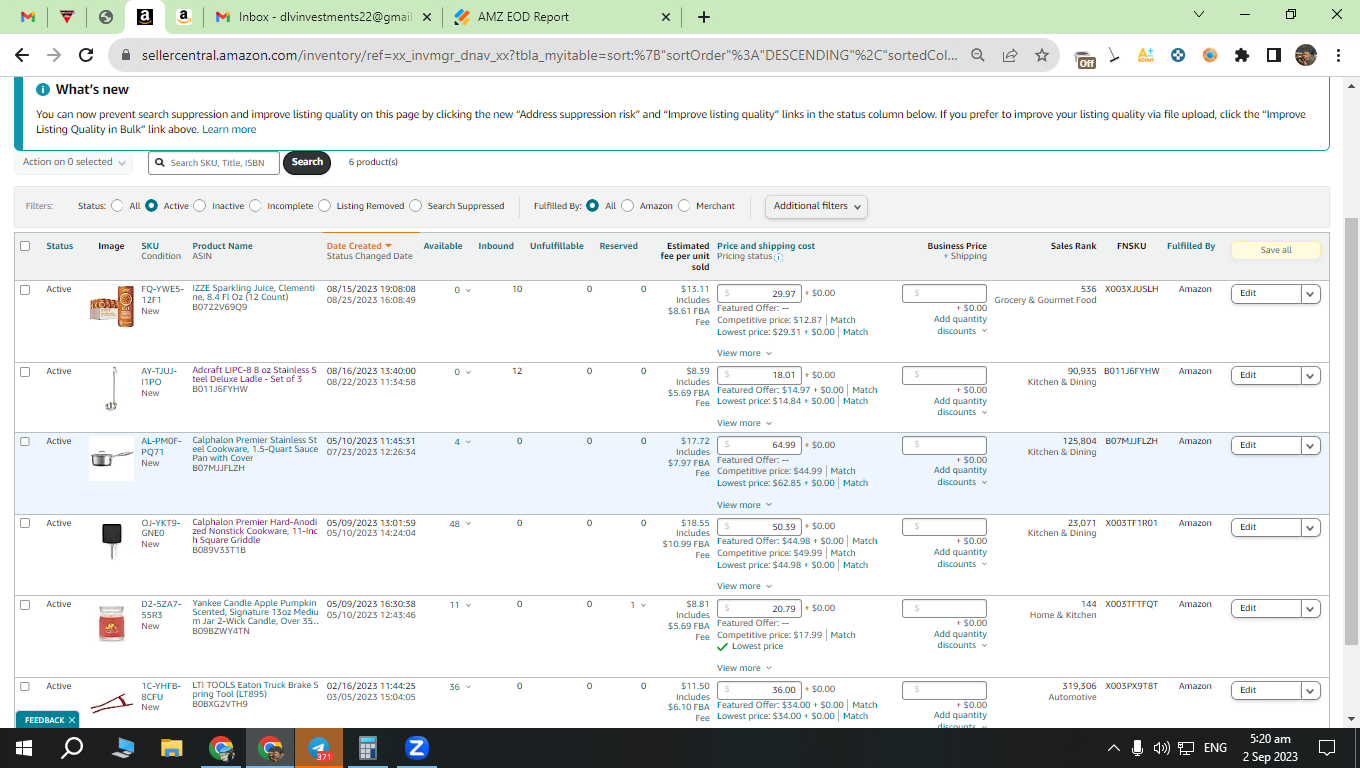
Task: Open the Learn more link
Action: pos(229,130)
